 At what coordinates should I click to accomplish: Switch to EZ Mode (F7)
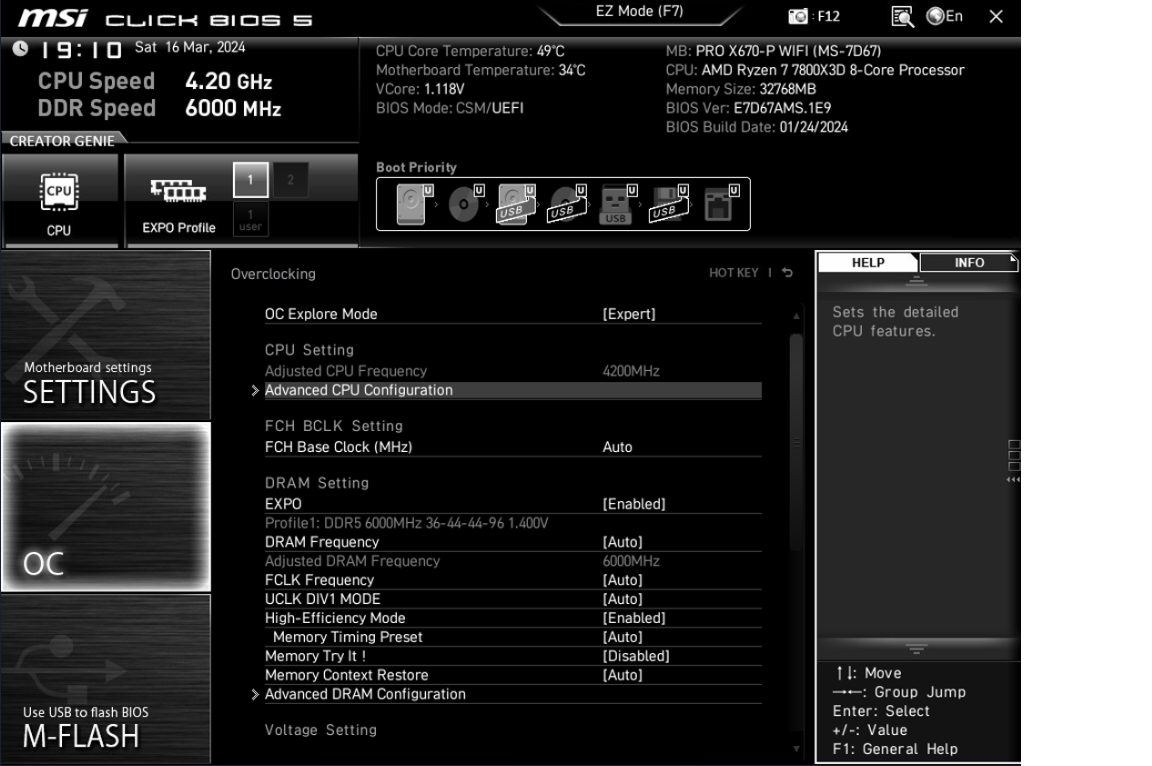point(639,12)
